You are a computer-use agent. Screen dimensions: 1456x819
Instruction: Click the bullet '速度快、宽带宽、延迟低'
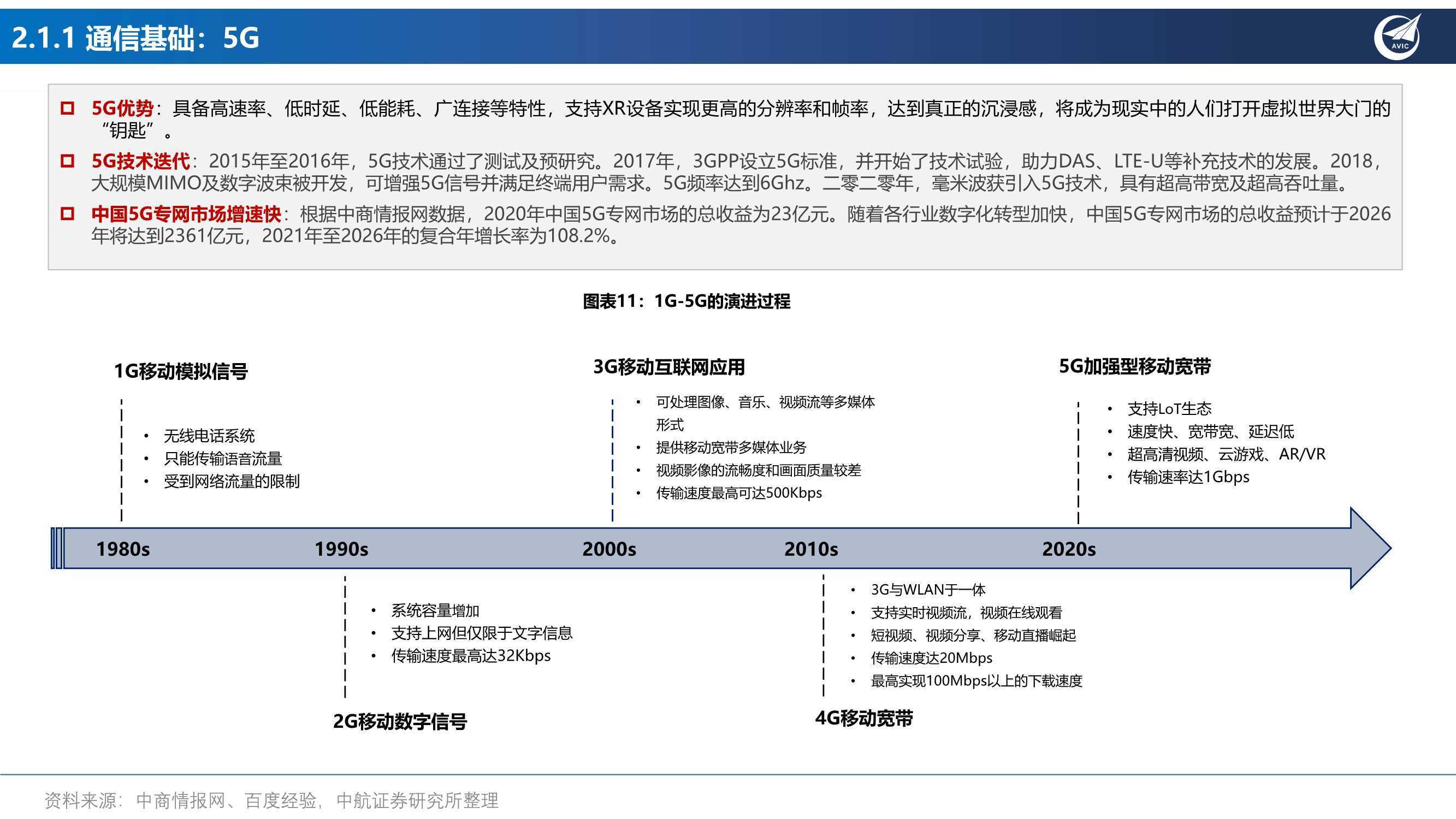tap(1211, 432)
